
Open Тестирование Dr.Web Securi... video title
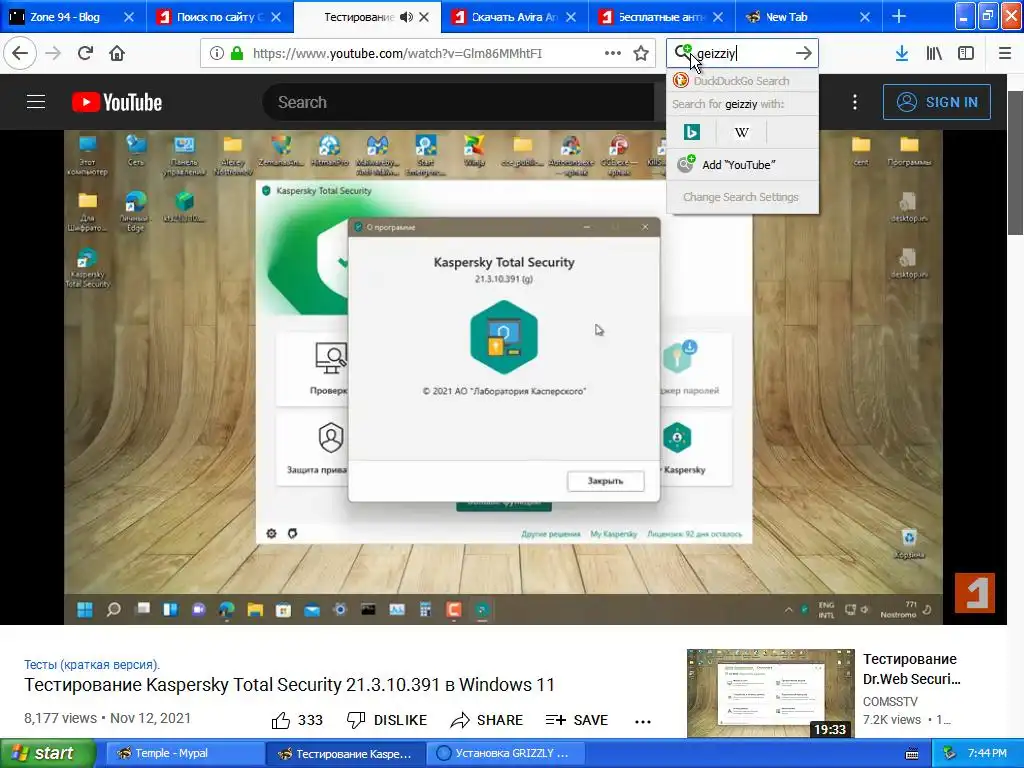click(912, 669)
